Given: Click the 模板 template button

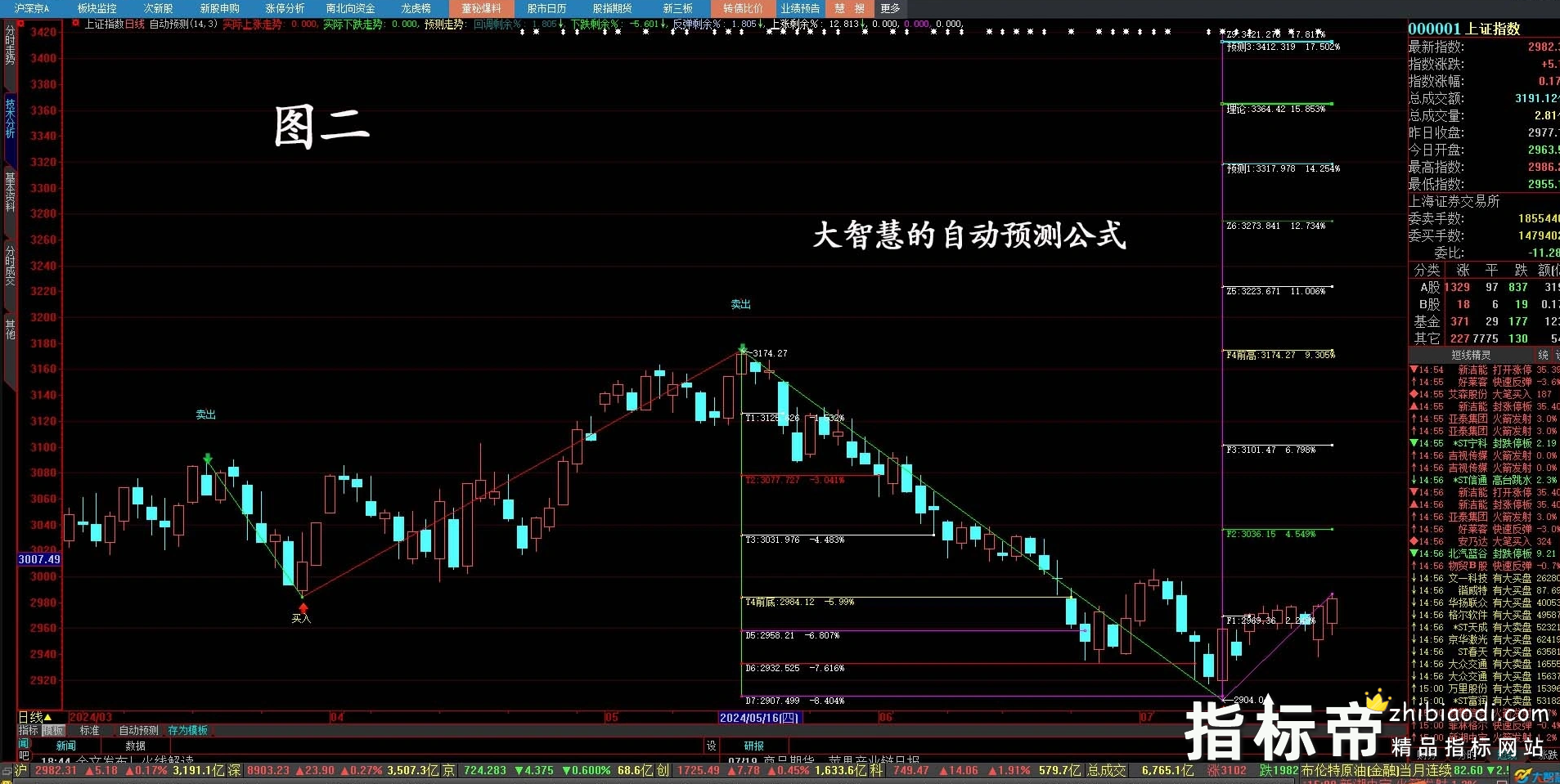Looking at the screenshot, I should 53,730.
